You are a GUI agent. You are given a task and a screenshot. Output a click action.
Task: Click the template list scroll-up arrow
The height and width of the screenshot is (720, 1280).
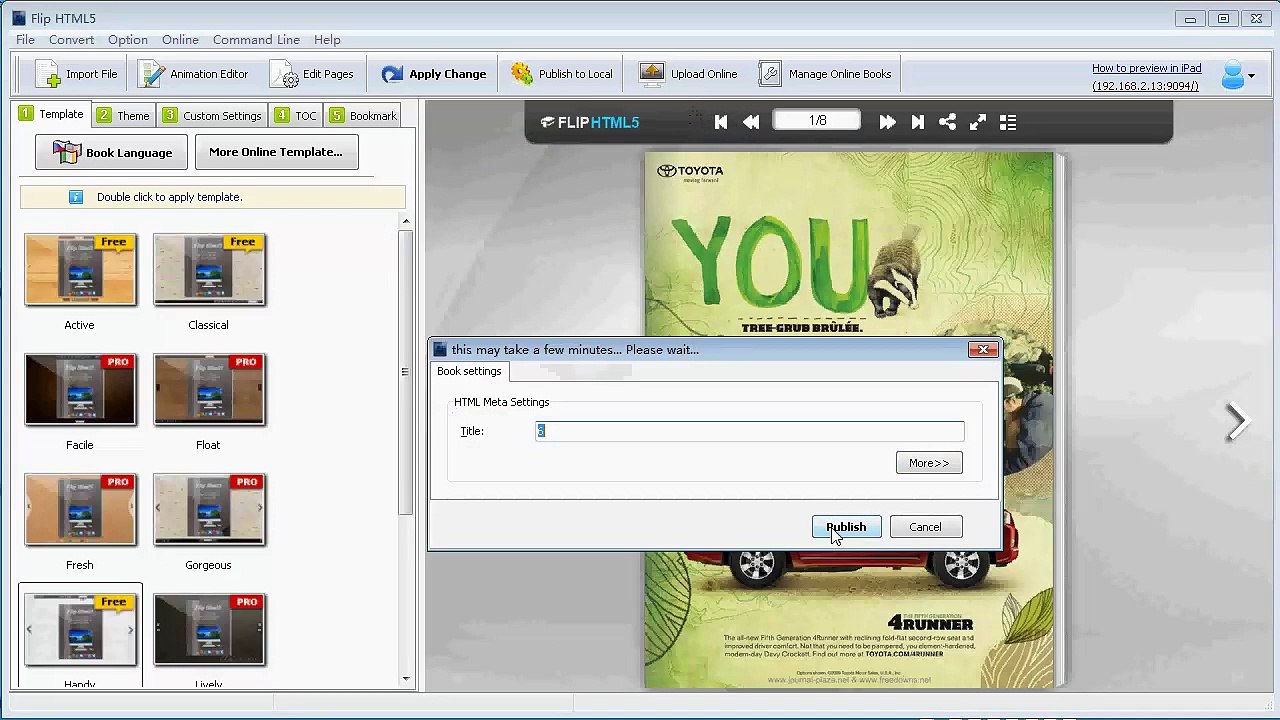(405, 221)
